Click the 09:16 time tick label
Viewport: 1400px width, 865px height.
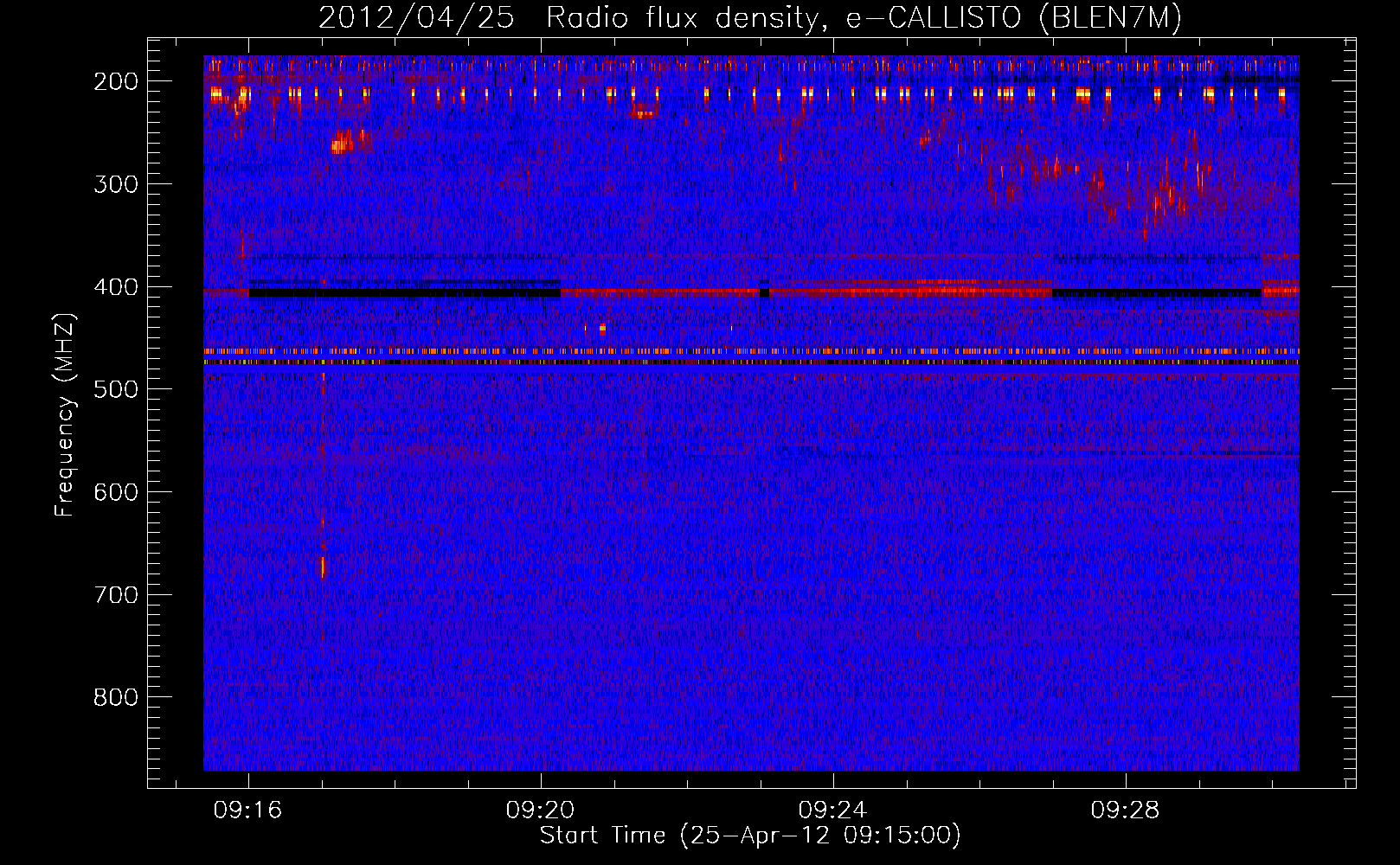[248, 811]
